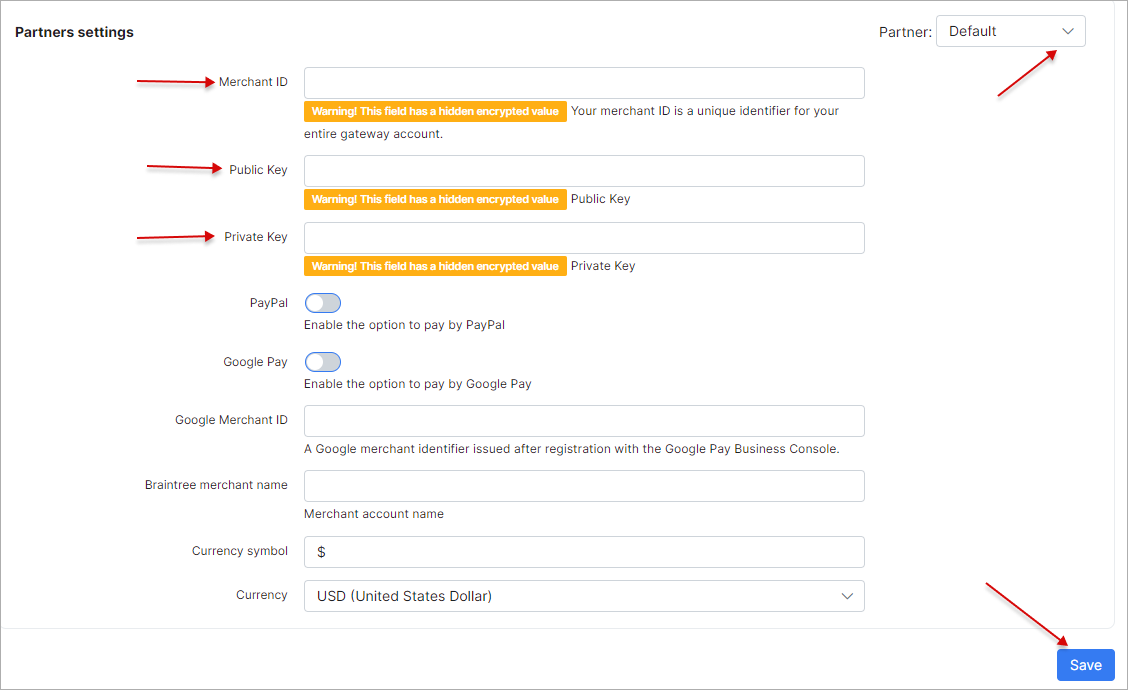The width and height of the screenshot is (1128, 690).
Task: Click the Currency symbol field containing $
Action: pyautogui.click(x=583, y=552)
